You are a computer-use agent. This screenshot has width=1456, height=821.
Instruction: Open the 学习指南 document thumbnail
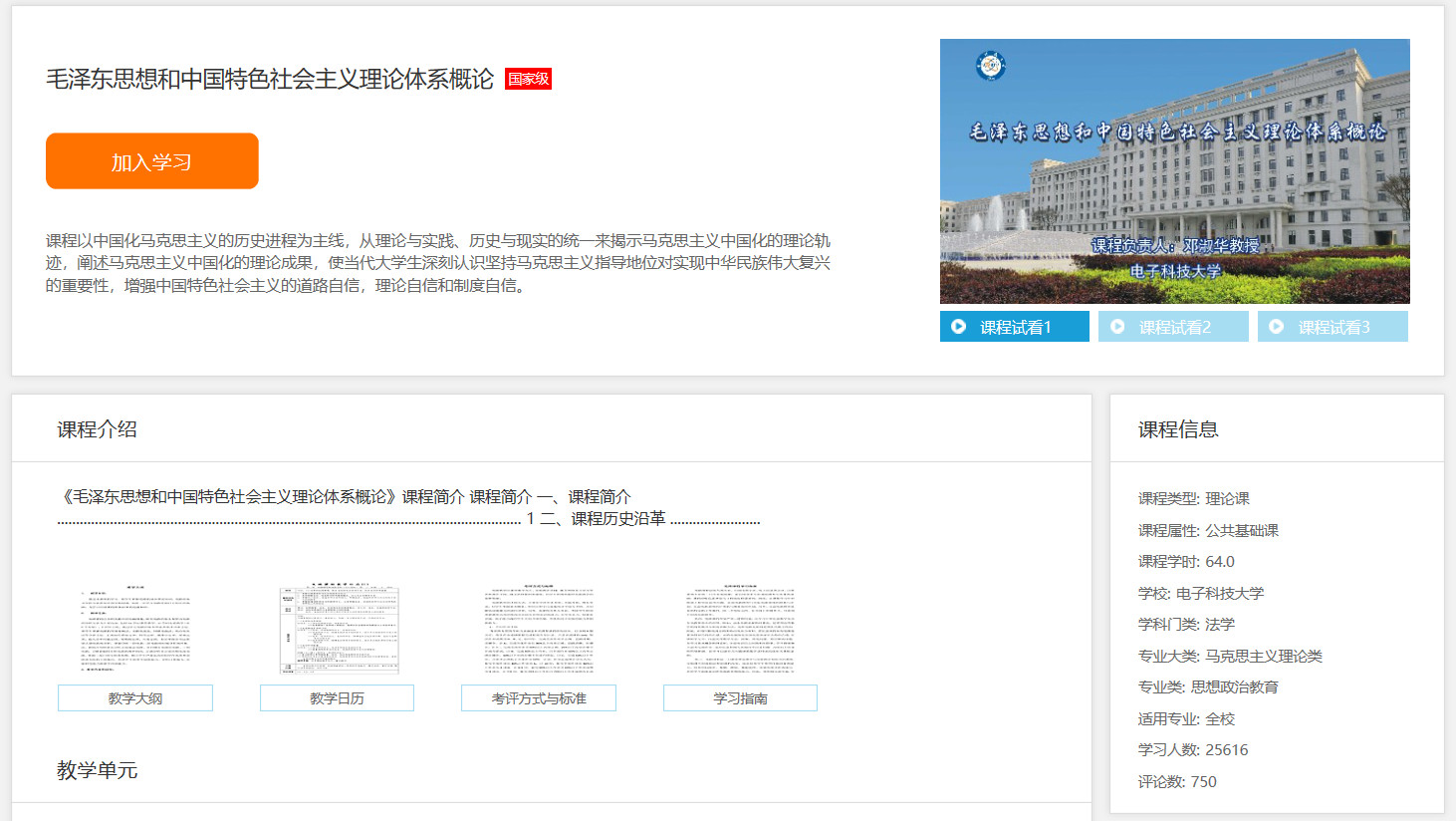740,630
